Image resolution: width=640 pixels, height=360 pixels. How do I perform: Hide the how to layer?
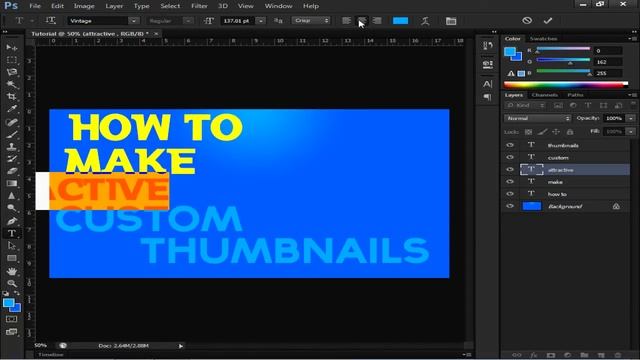(x=510, y=194)
